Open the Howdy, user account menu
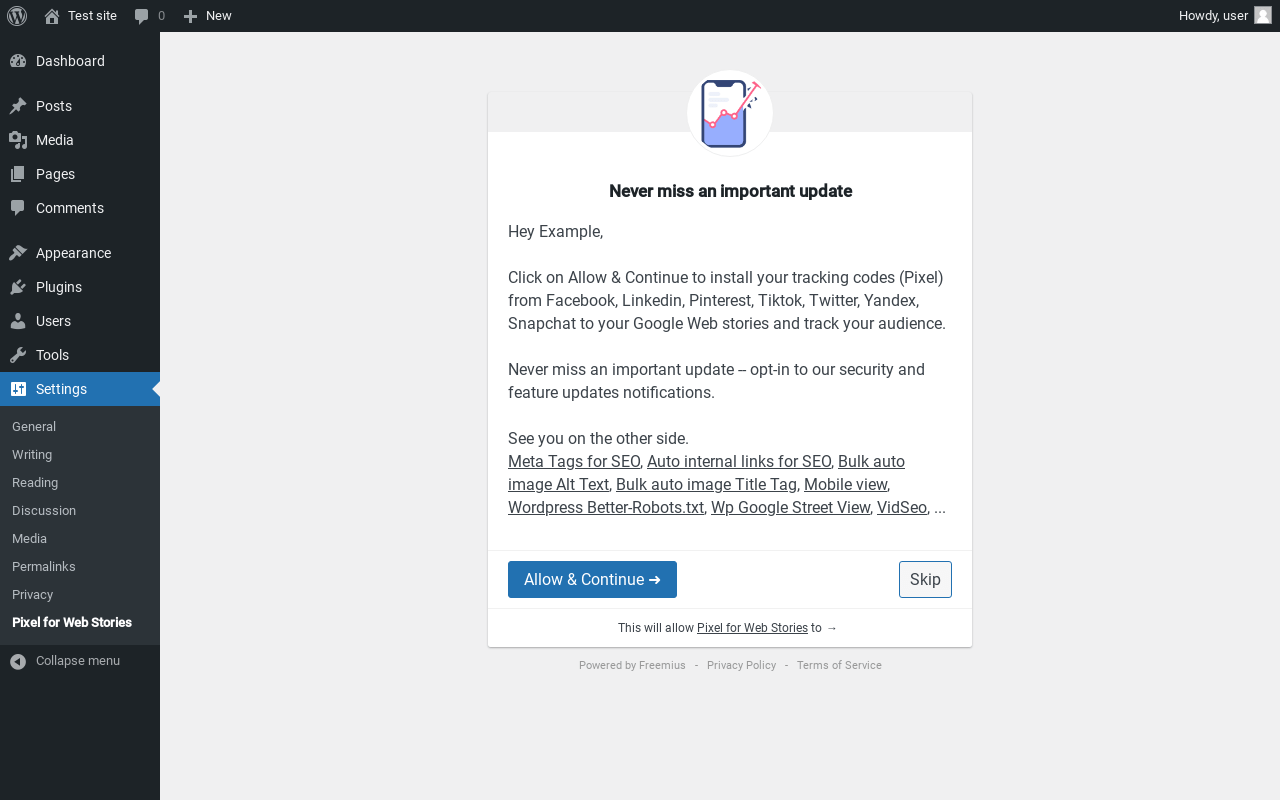Screen dimensions: 1280x800 (x=1225, y=16)
